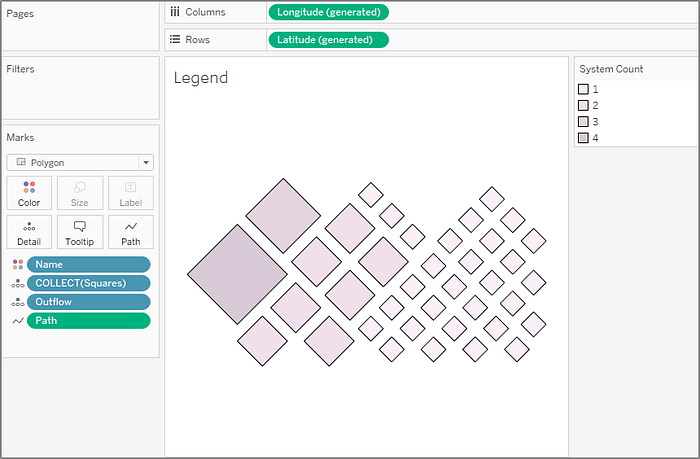Select Longitude (generated) pill on Columns
The image size is (700, 459).
(329, 12)
